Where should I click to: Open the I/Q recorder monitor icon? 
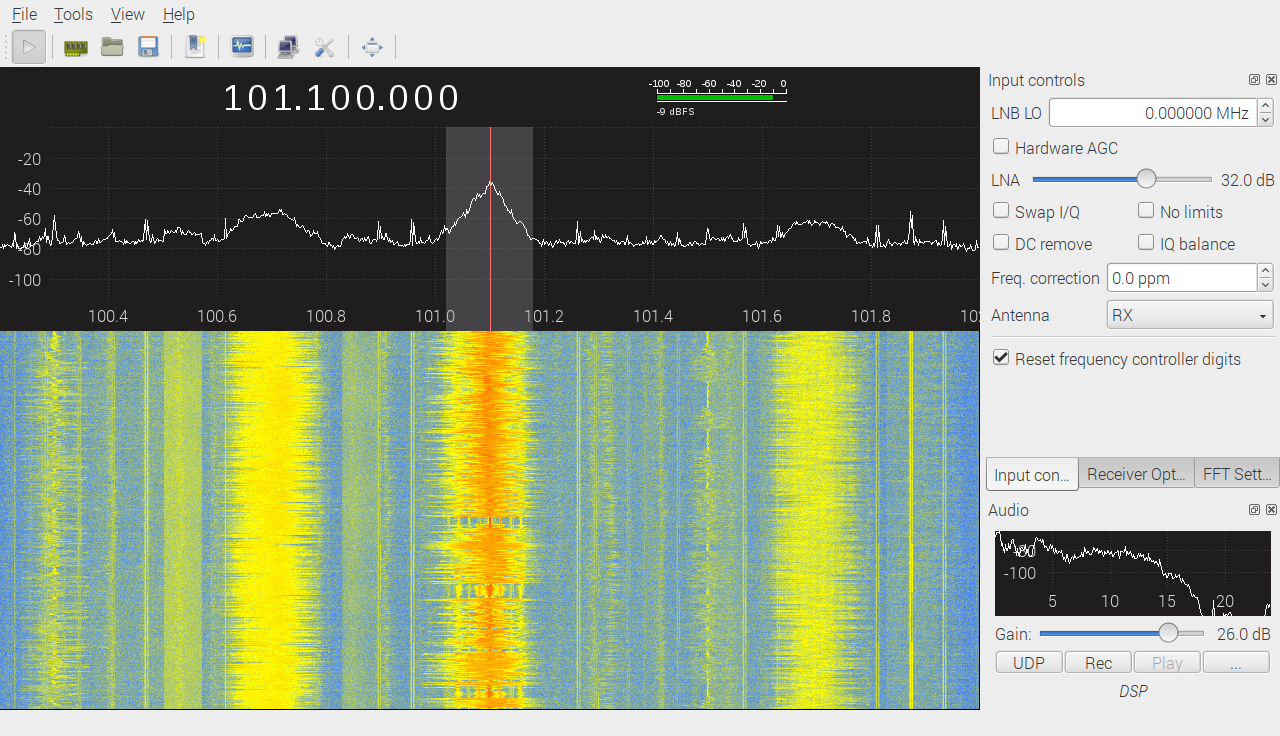[242, 47]
